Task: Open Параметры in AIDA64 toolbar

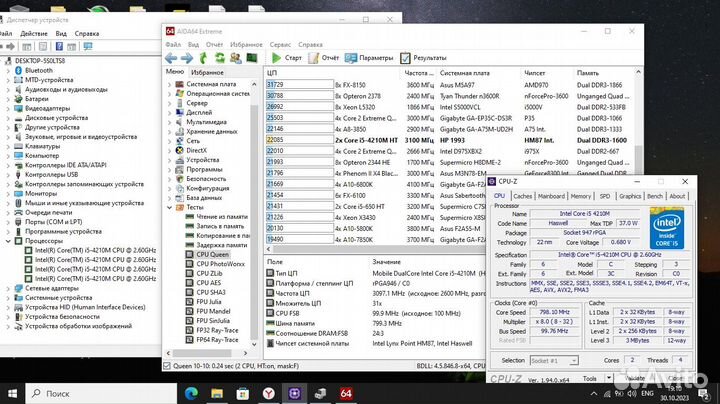Action: point(369,58)
